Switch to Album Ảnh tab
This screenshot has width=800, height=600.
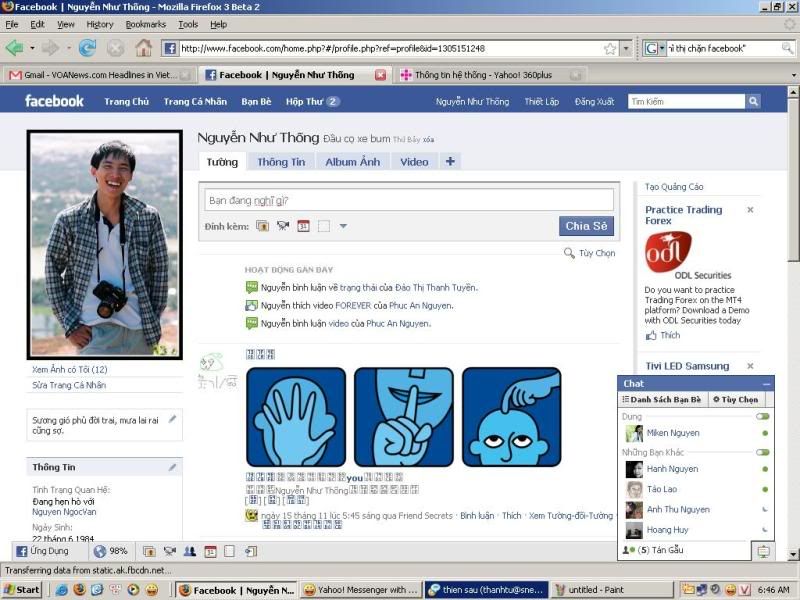353,162
